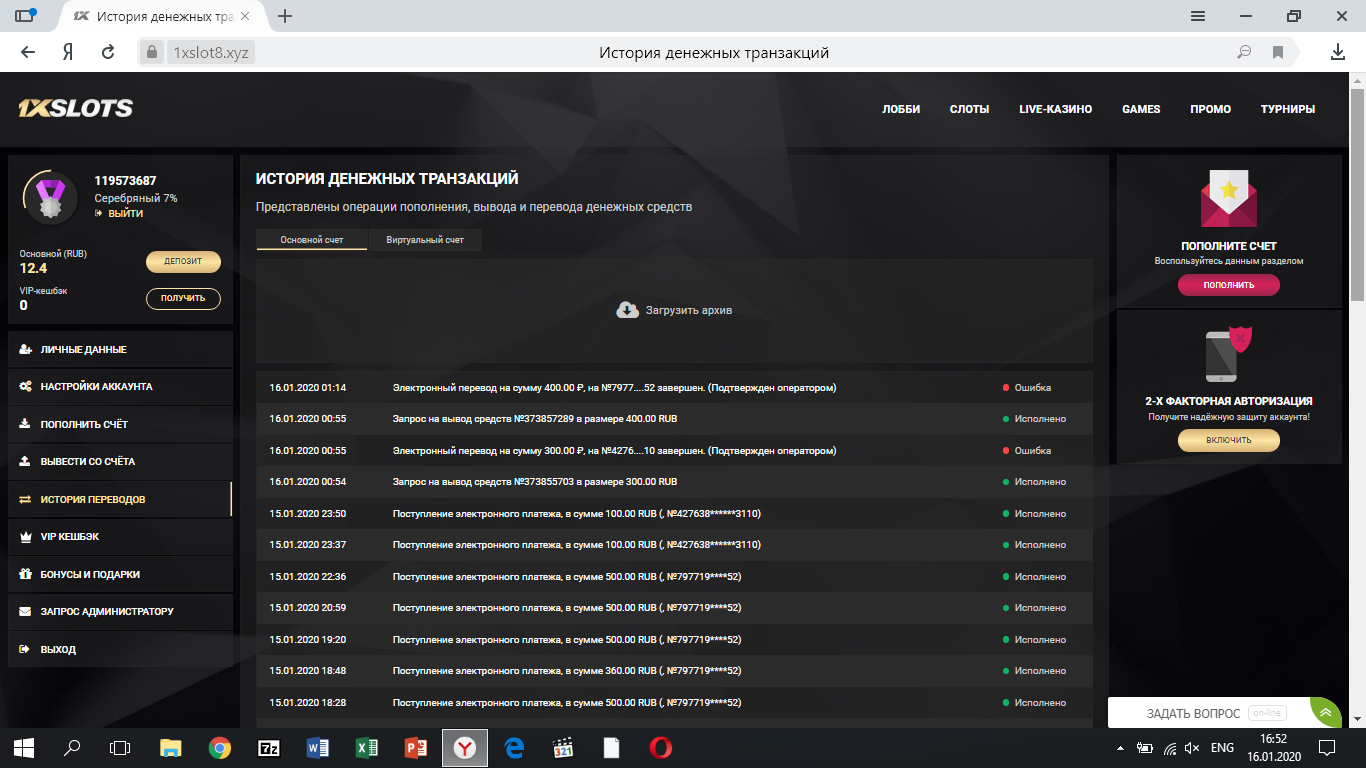This screenshot has width=1366, height=768.
Task: Open Opera browser from taskbar
Action: point(660,747)
